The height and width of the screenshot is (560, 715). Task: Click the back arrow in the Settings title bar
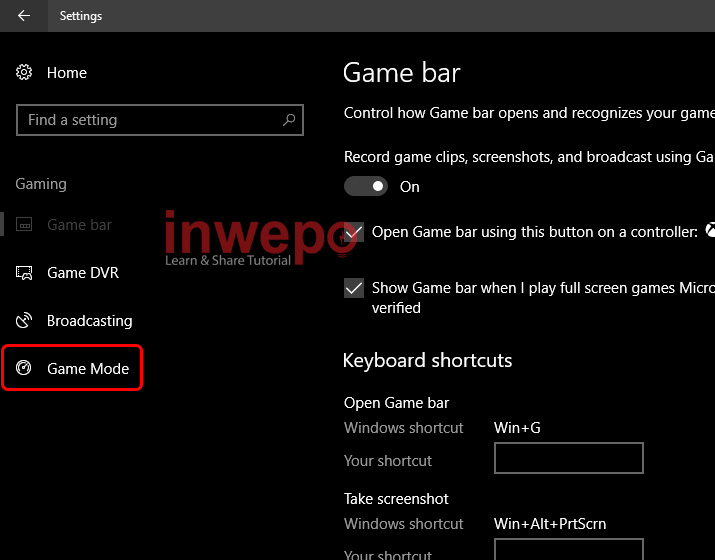click(x=24, y=16)
